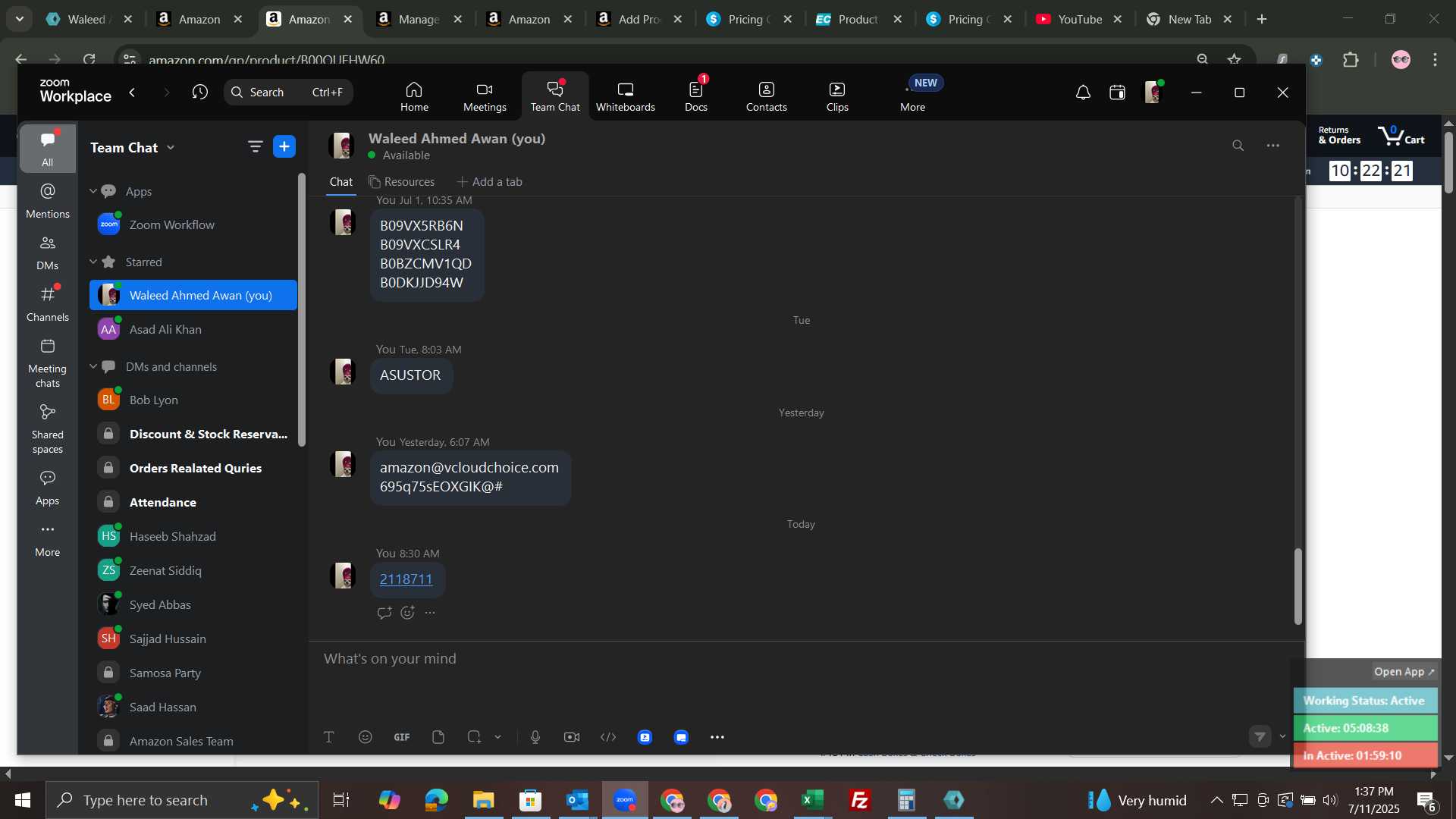Click the 2118711 link
Viewport: 1456px width, 819px height.
tap(406, 579)
